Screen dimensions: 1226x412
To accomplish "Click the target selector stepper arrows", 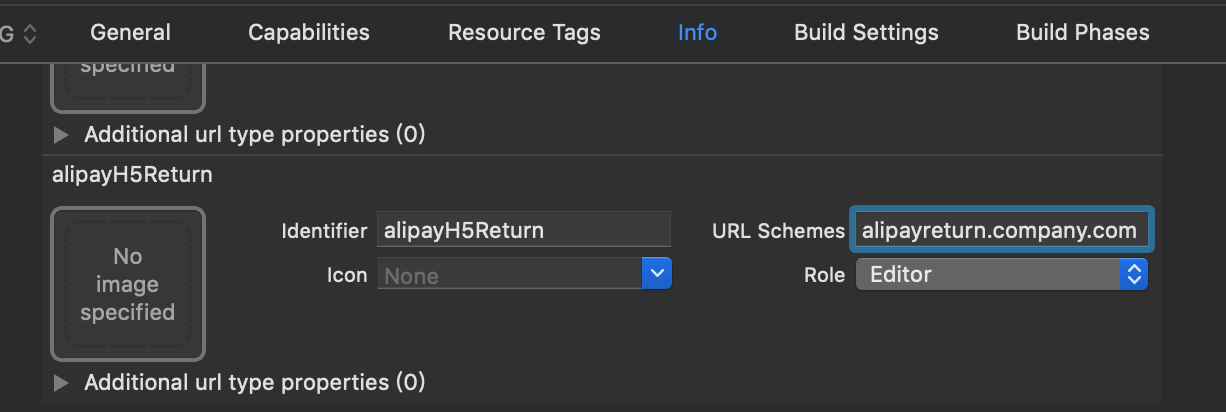I will (x=30, y=34).
